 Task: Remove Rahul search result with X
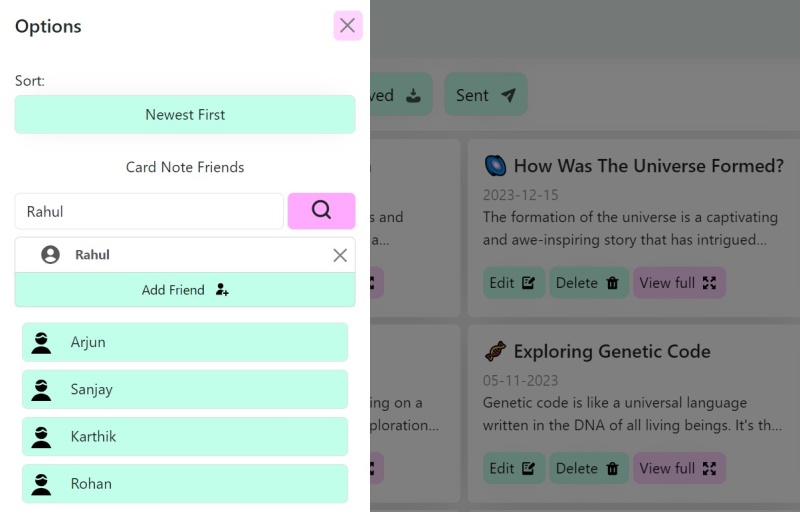(340, 255)
